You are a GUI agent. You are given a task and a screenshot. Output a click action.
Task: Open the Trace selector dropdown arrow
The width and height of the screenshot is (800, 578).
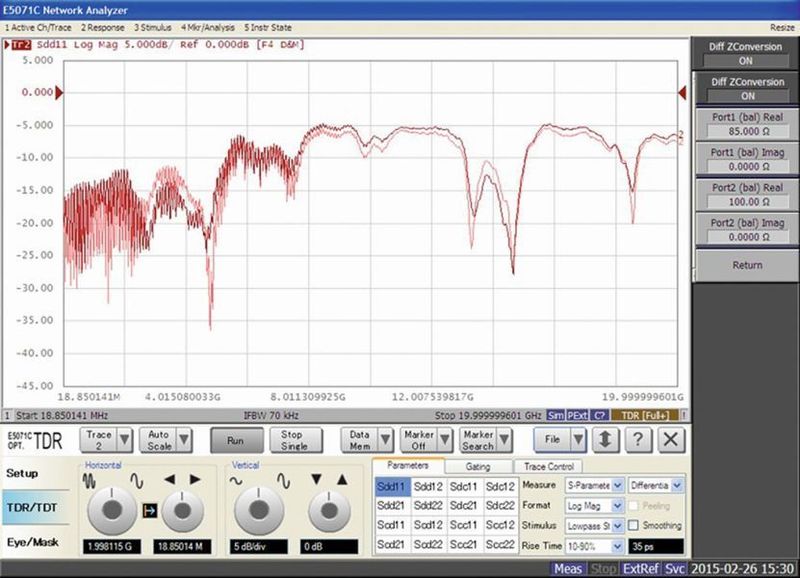click(x=122, y=439)
